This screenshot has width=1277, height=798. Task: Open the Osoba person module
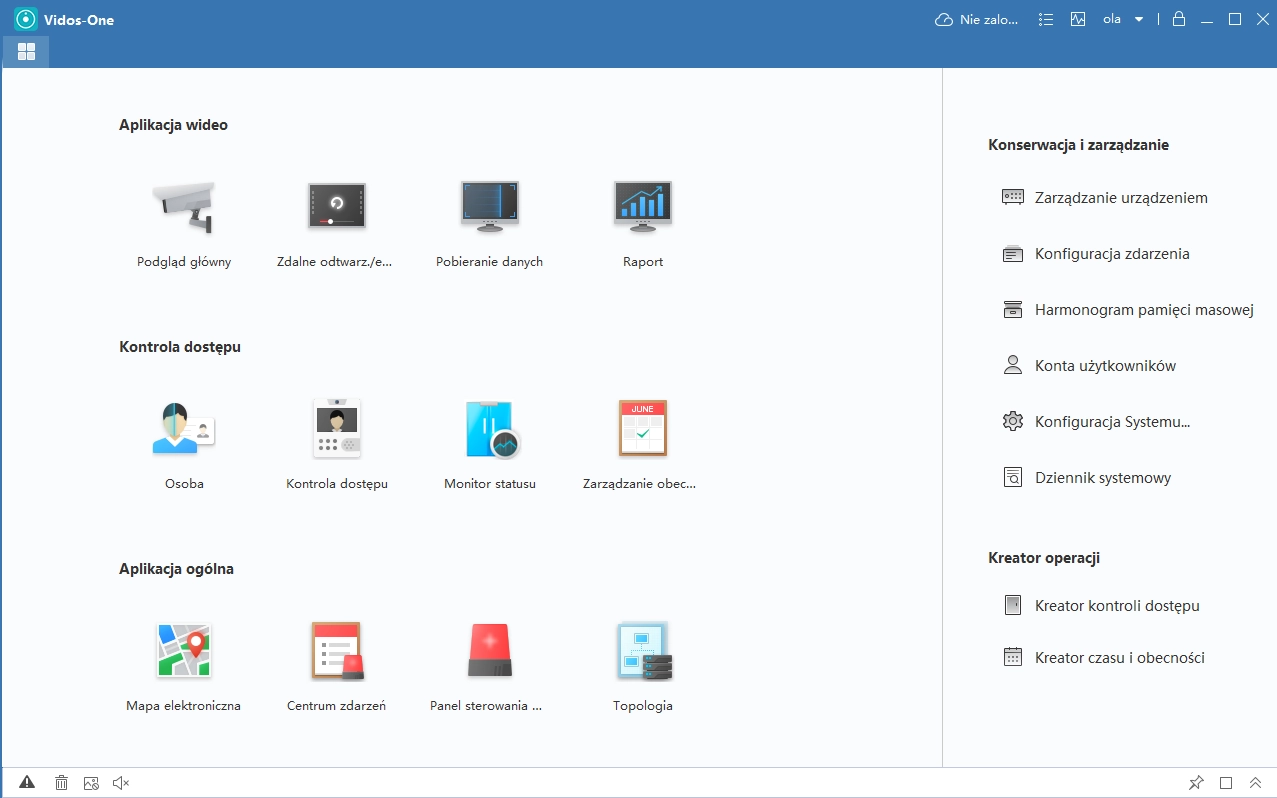(184, 429)
